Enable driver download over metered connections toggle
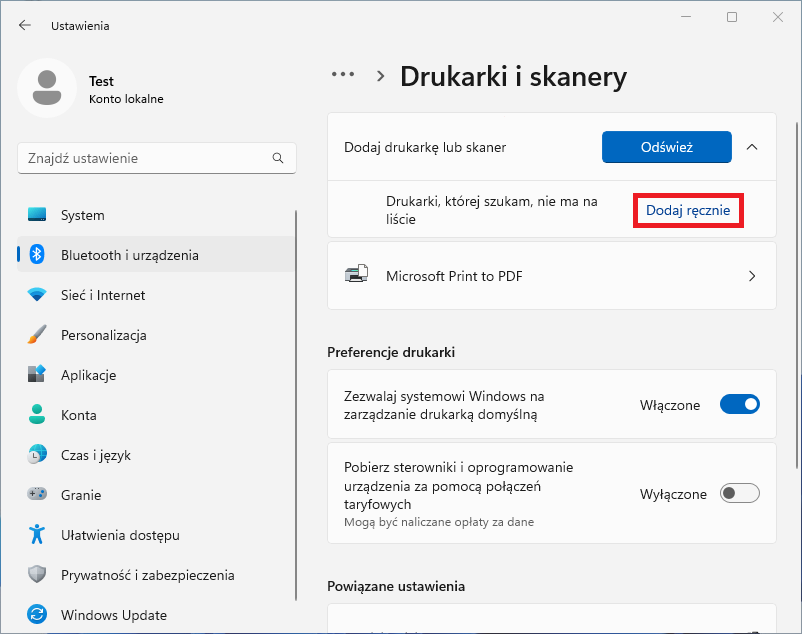802x634 pixels. point(740,493)
